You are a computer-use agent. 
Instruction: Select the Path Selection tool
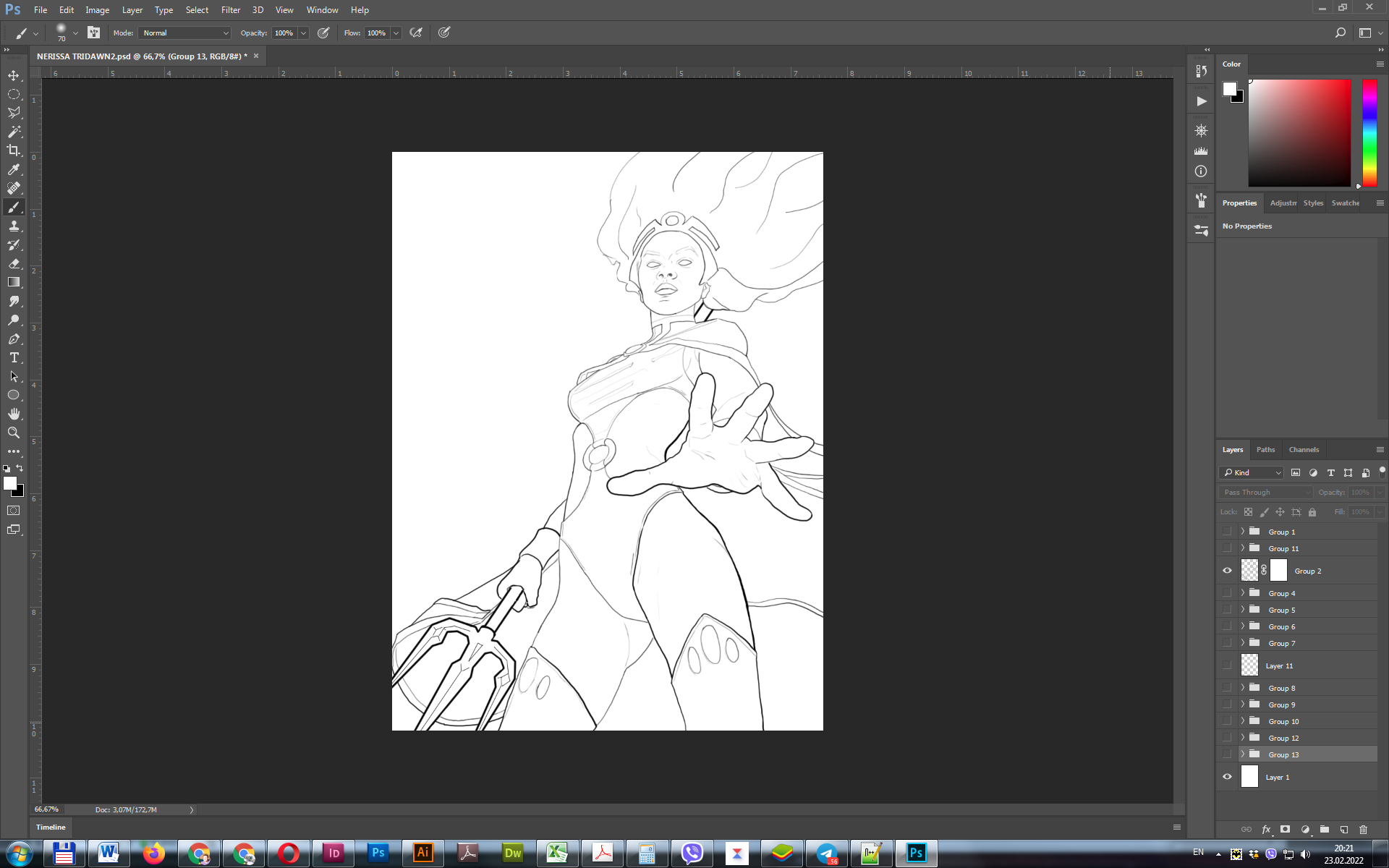point(14,376)
